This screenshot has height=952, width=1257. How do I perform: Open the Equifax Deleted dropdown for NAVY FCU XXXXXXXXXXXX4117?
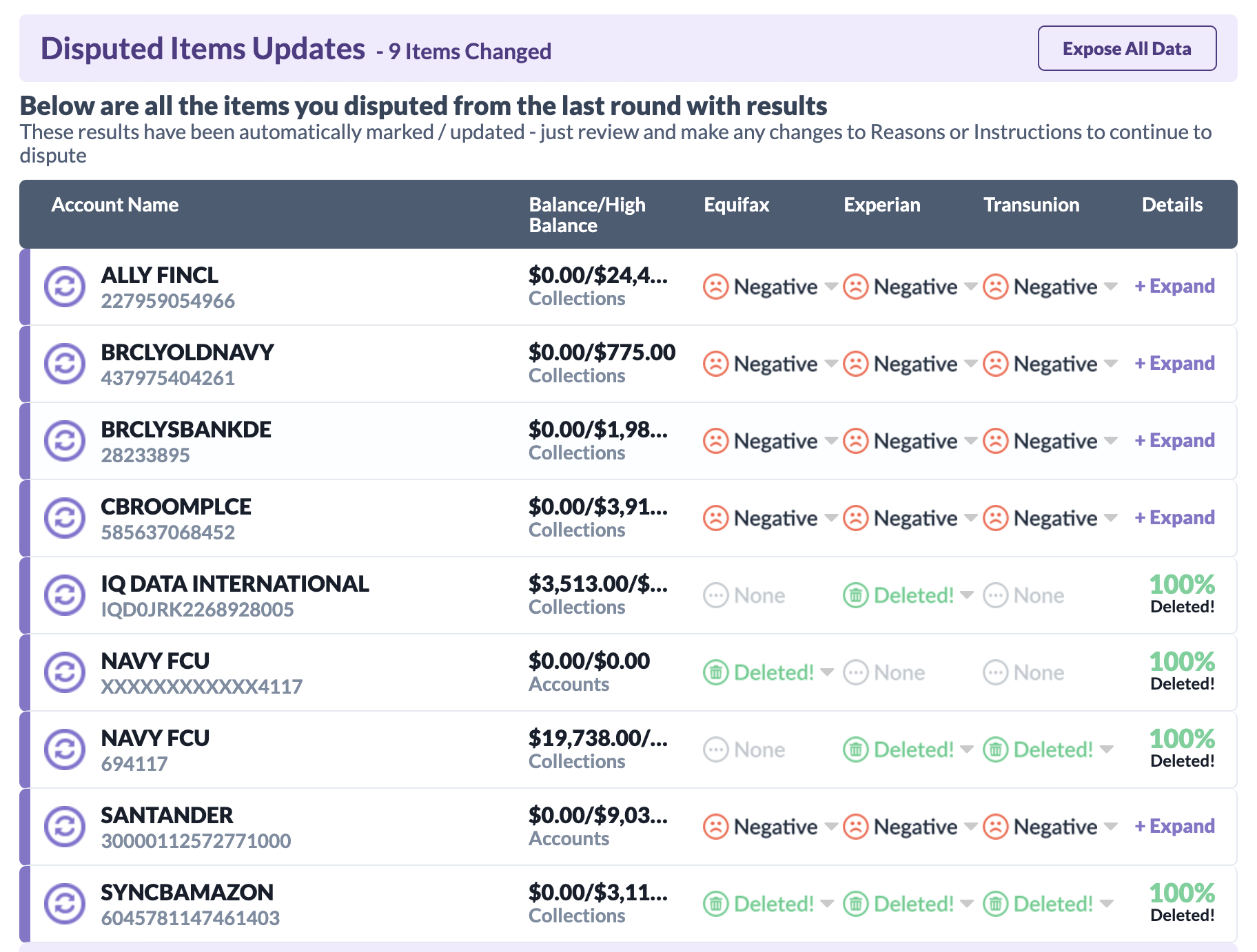click(x=827, y=672)
